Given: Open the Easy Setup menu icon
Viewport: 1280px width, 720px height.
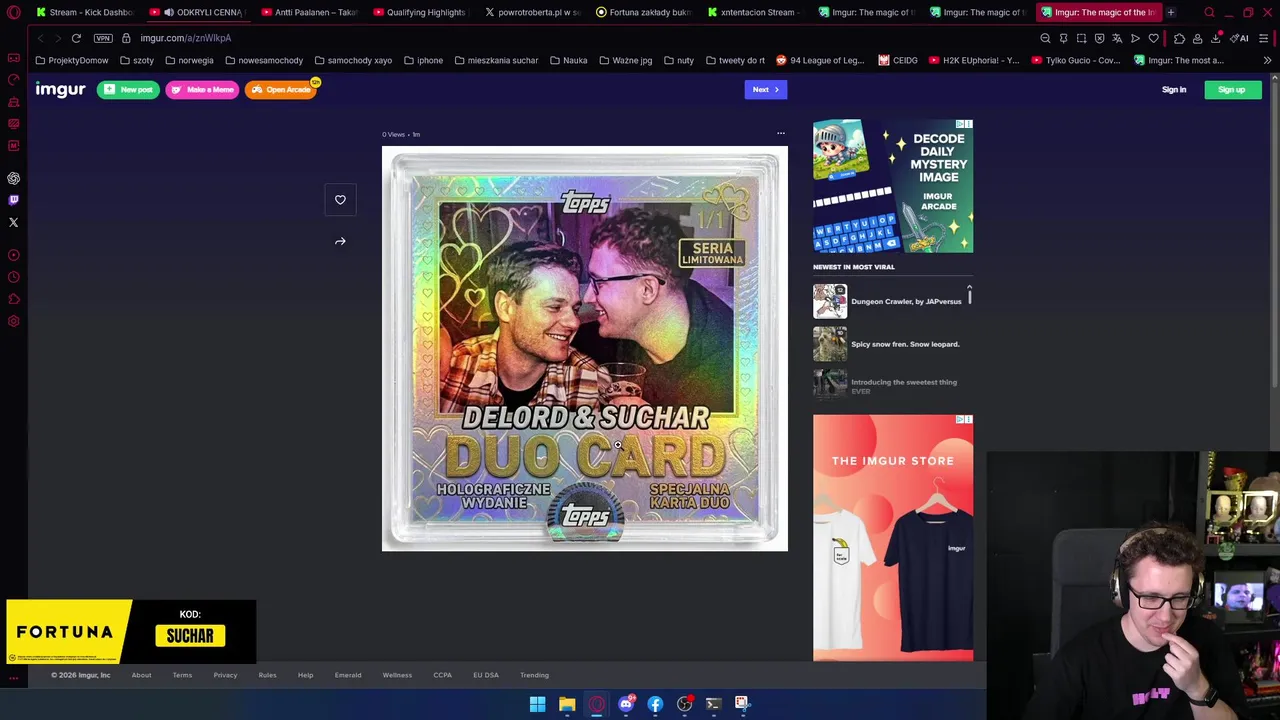Looking at the screenshot, I should (x=1263, y=38).
